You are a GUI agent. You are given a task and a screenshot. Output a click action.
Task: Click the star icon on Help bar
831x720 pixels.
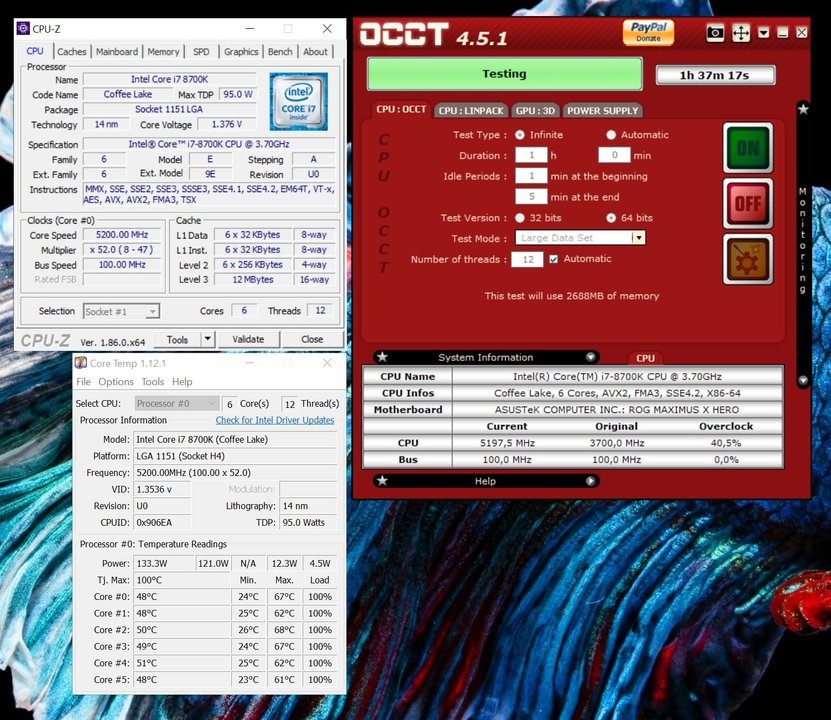(382, 481)
